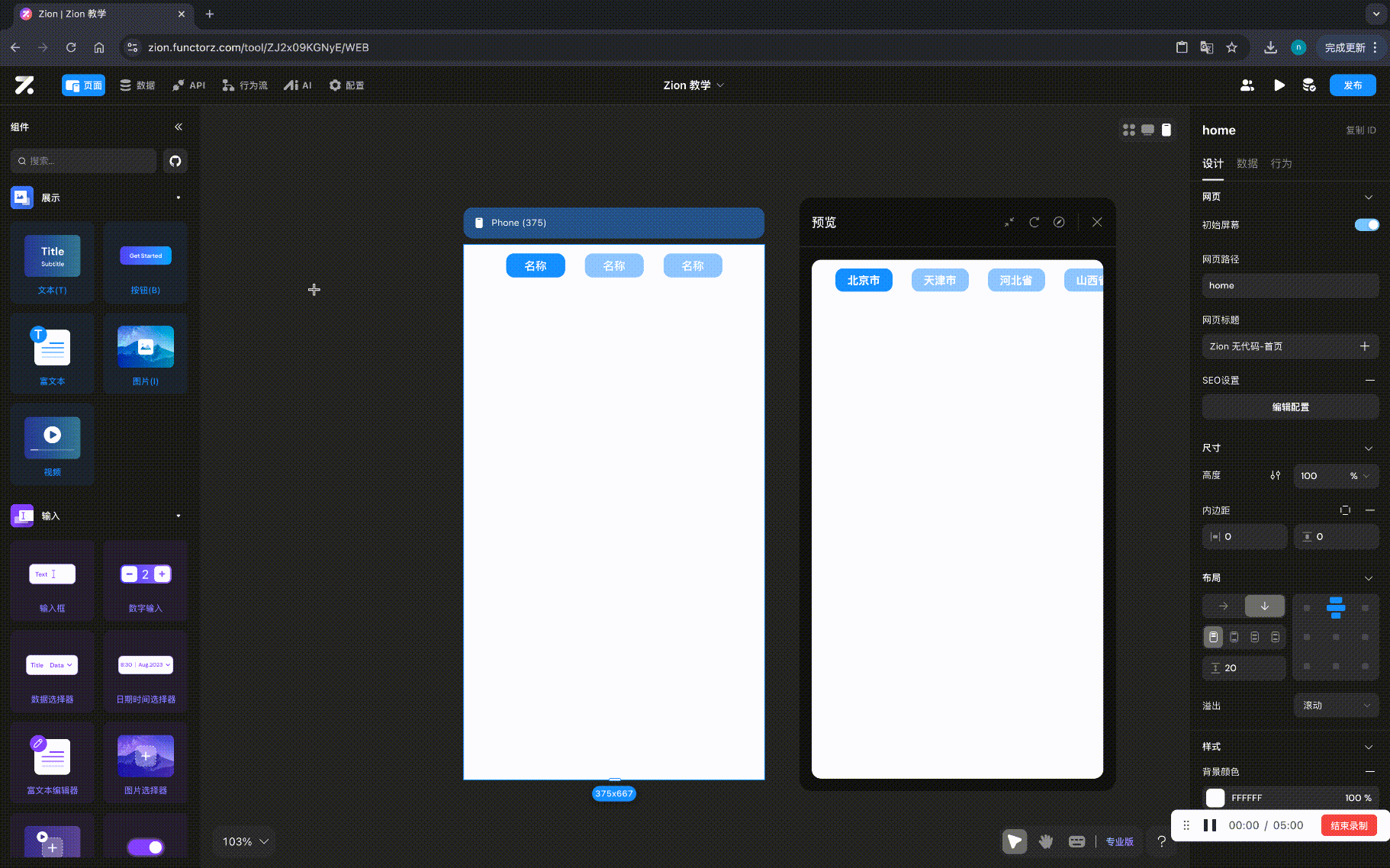Select vertical layout direction arrow
The image size is (1390, 868).
tap(1264, 606)
